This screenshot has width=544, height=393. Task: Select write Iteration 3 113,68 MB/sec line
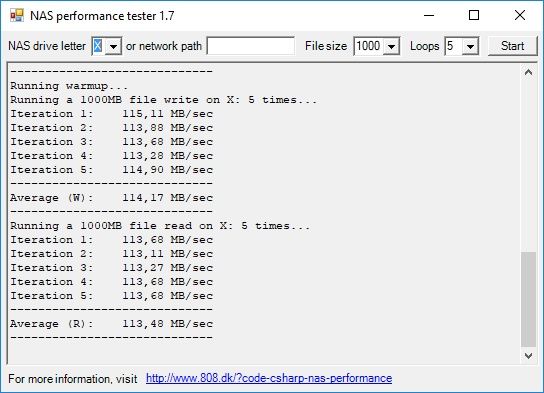(111, 142)
